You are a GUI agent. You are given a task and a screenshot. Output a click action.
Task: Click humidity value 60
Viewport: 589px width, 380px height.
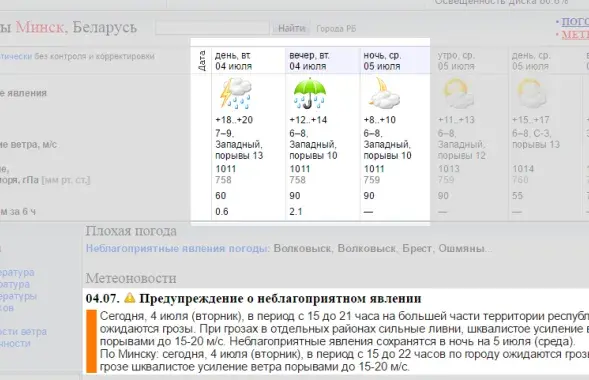coord(220,196)
